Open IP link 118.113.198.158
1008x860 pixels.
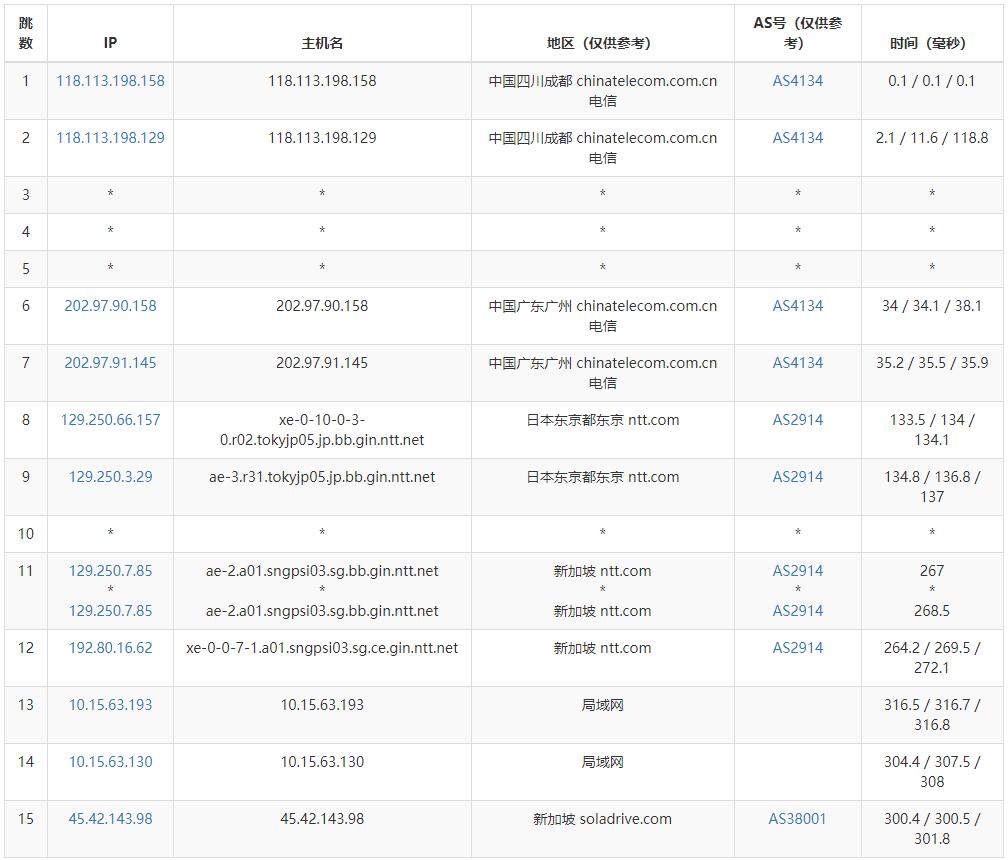click(111, 81)
